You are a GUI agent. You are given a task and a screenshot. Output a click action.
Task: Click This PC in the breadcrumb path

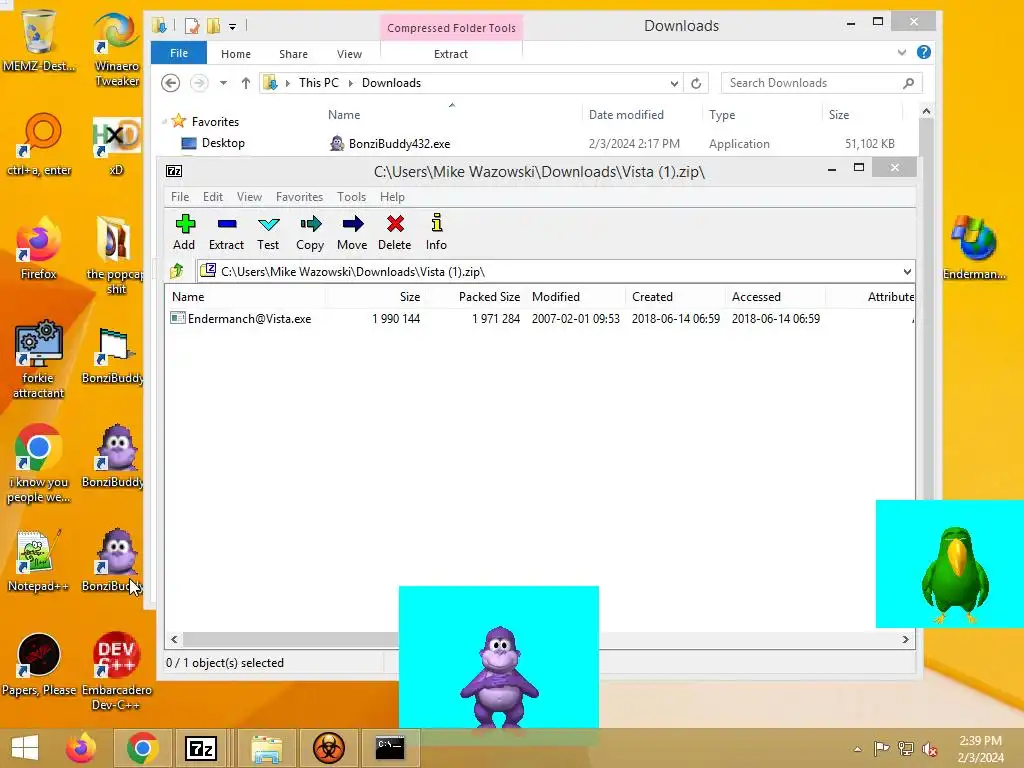point(319,83)
